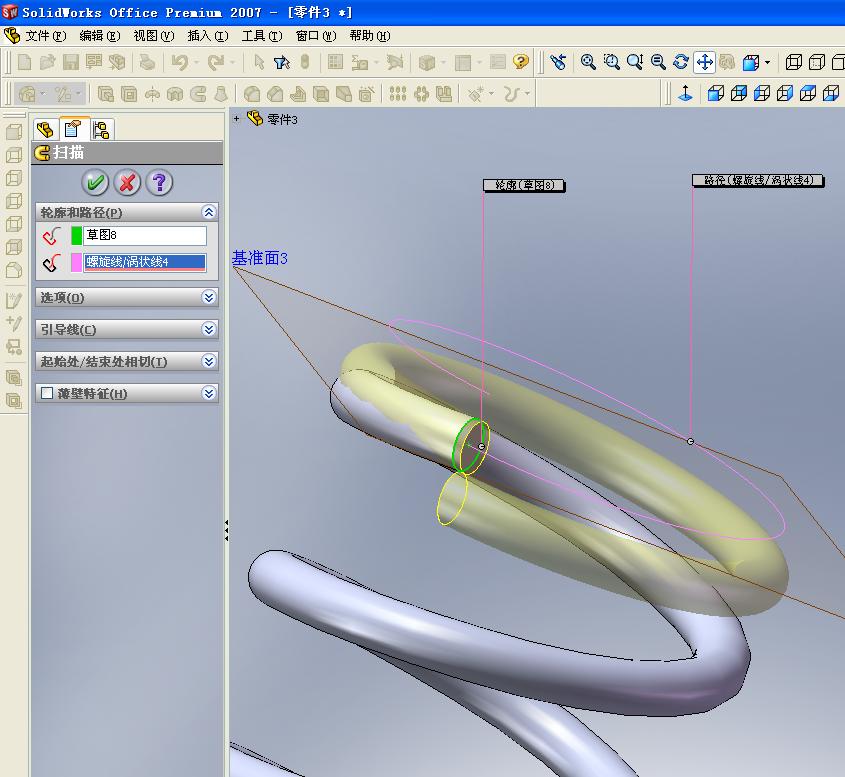Click the grayed Save floppy icon
This screenshot has width=845, height=777.
point(71,62)
